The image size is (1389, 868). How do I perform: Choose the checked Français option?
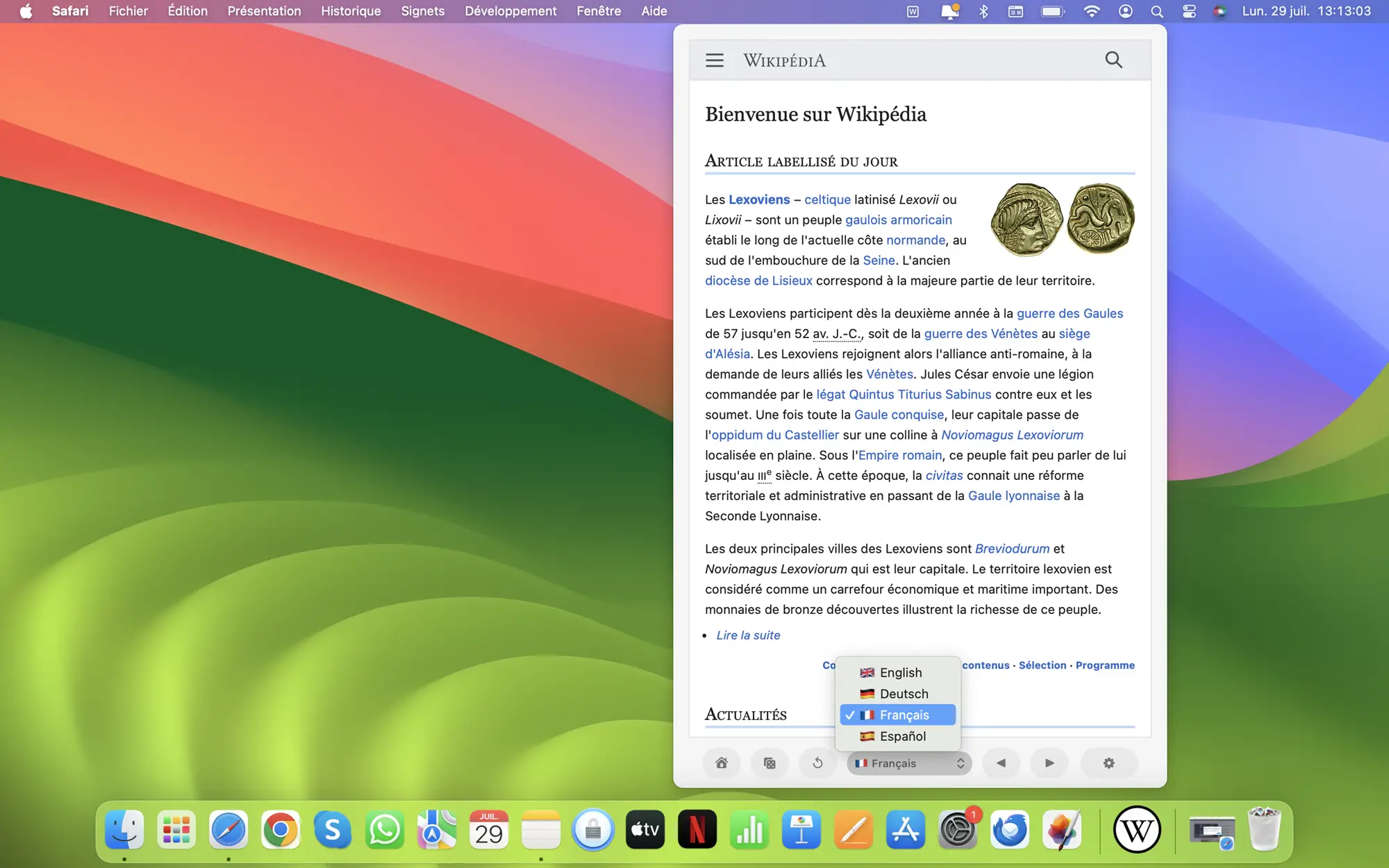[898, 715]
